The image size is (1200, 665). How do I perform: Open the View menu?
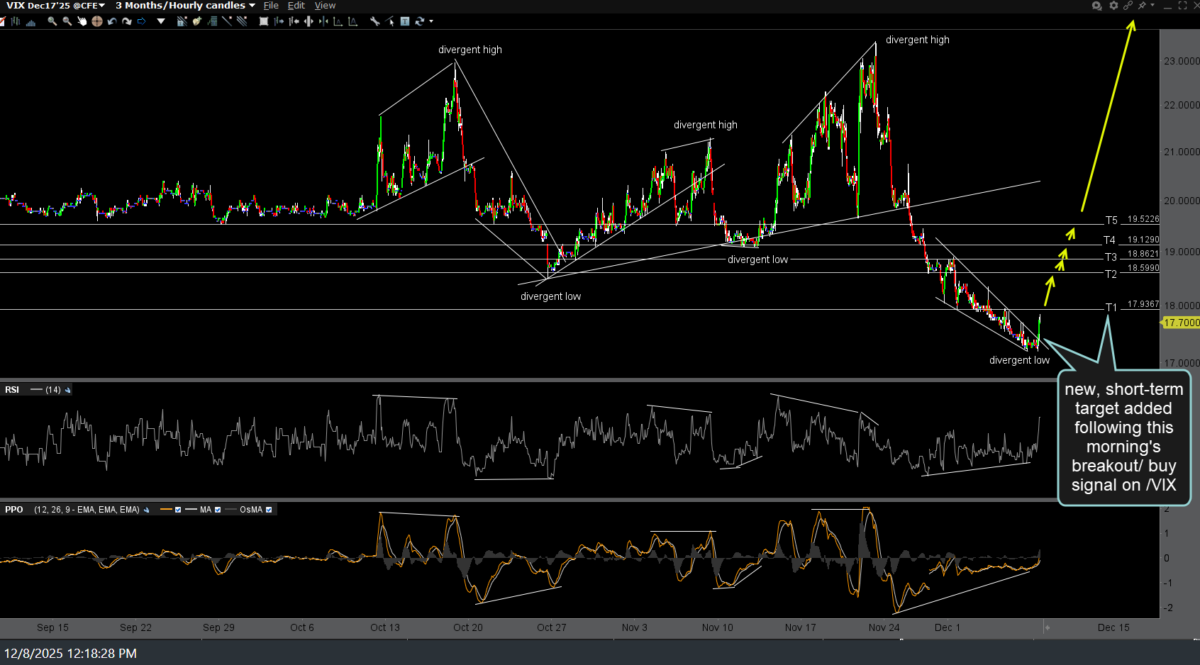pos(325,5)
